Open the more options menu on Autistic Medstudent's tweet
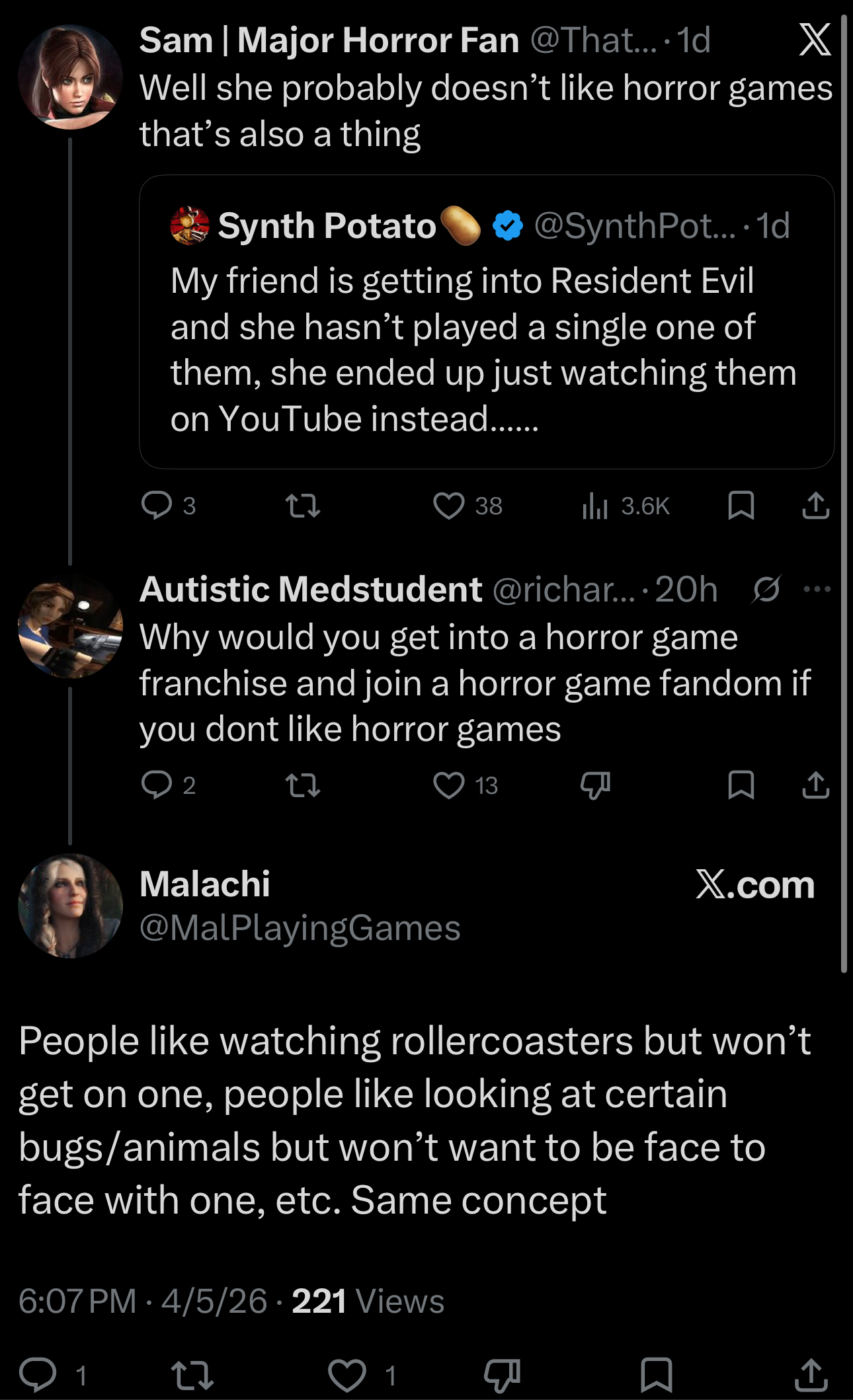The height and width of the screenshot is (1400, 853). pos(817,588)
